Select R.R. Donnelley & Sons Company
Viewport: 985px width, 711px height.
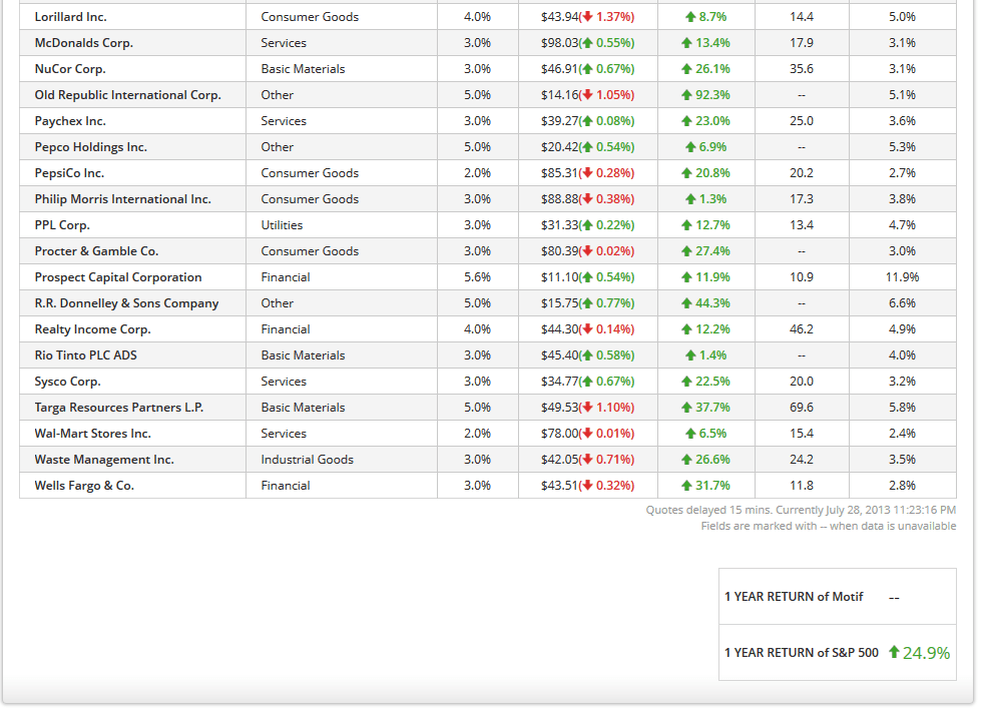point(126,304)
